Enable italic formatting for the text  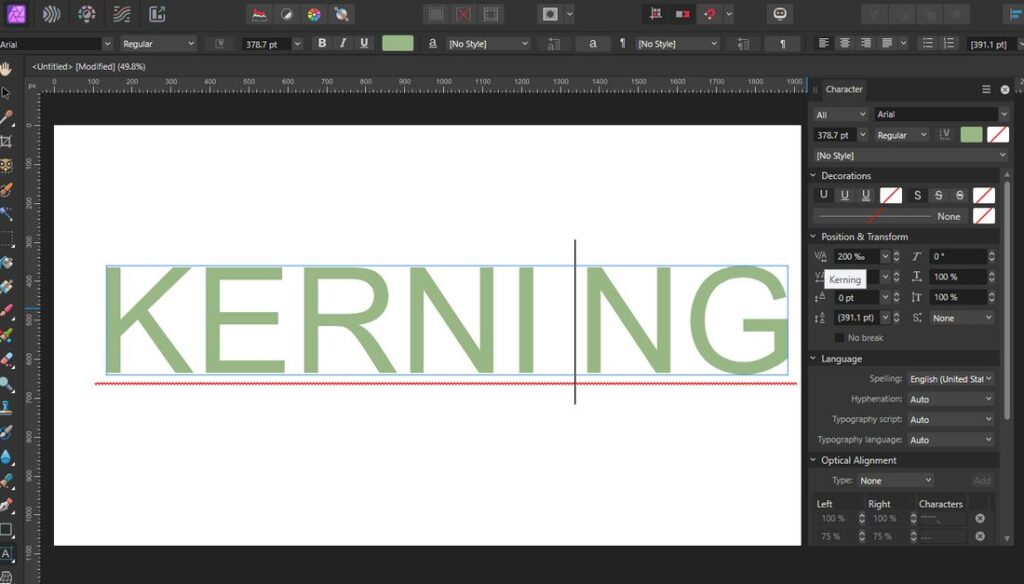(342, 43)
